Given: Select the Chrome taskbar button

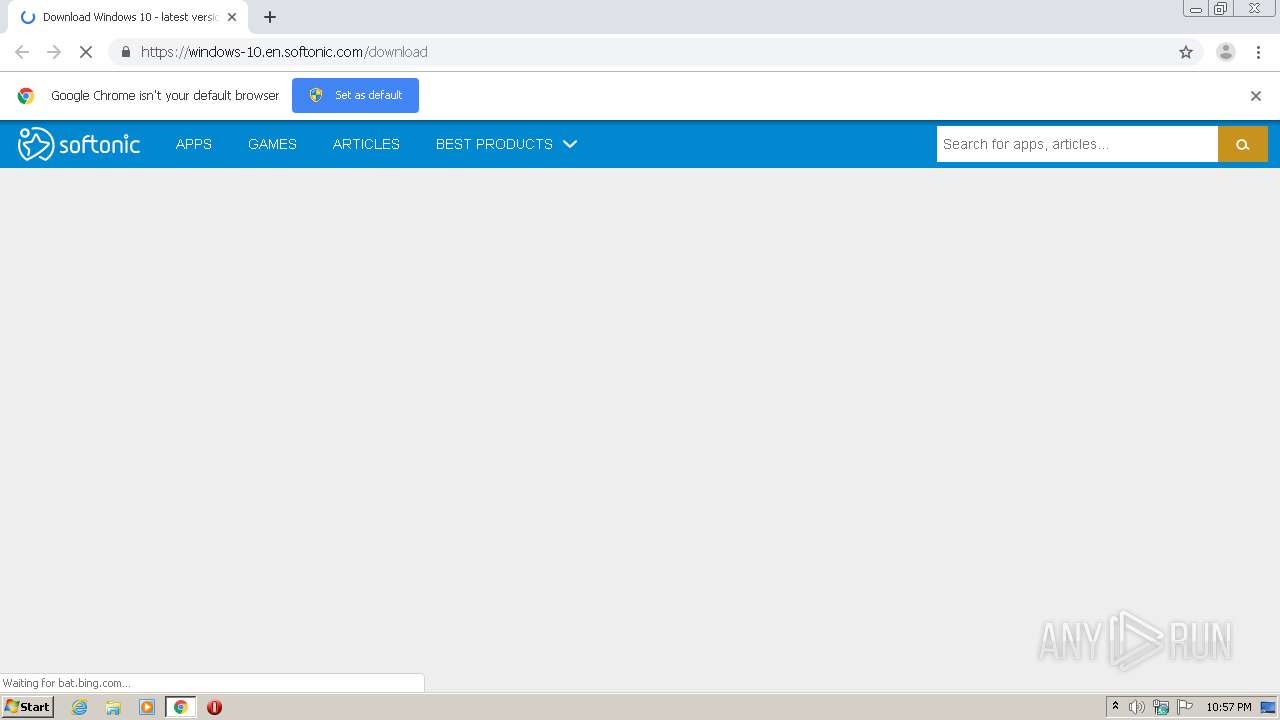Looking at the screenshot, I should [180, 707].
